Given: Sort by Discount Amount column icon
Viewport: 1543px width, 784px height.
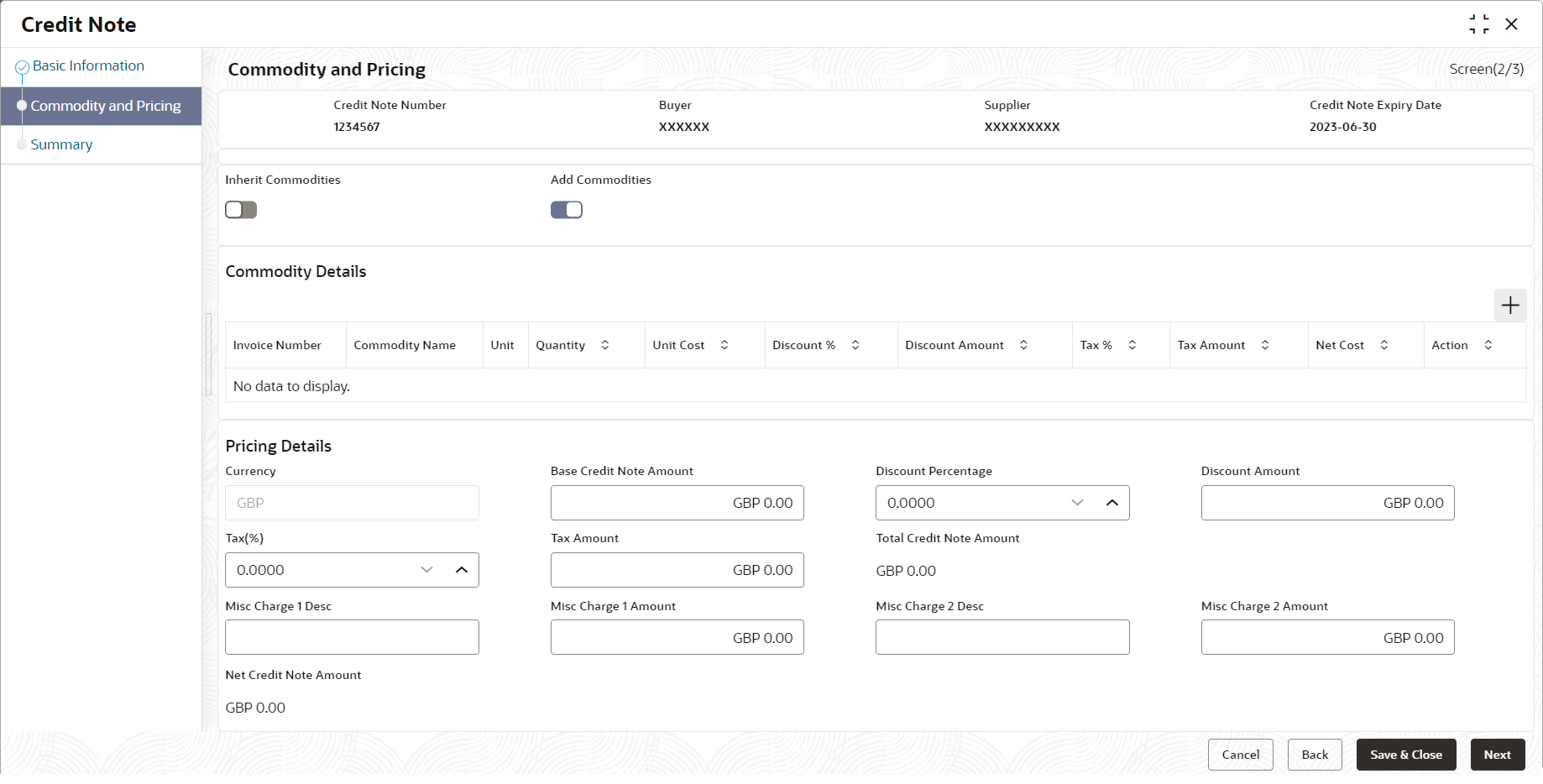Looking at the screenshot, I should click(x=1023, y=345).
